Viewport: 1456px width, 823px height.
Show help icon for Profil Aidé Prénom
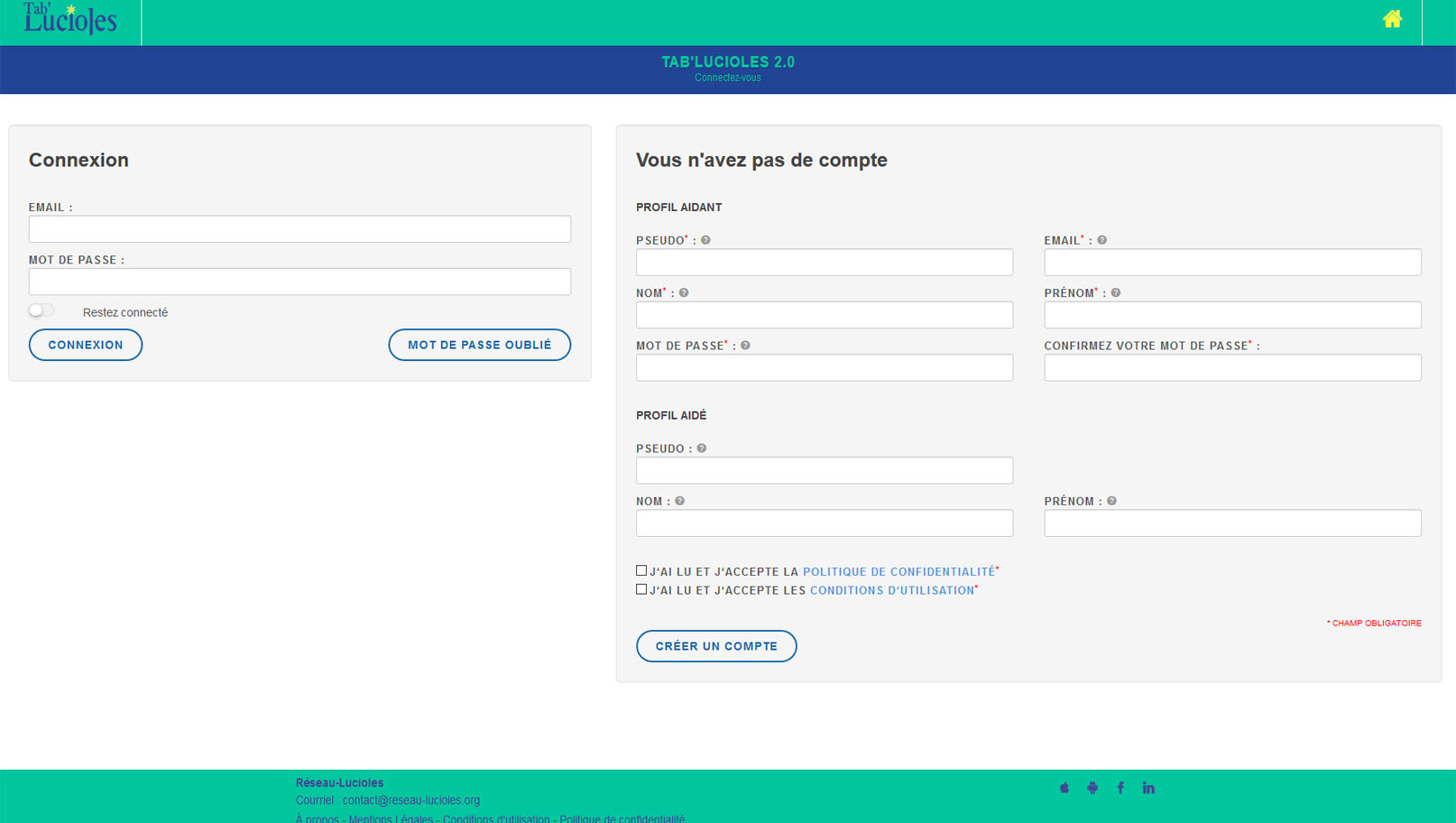(x=1111, y=501)
